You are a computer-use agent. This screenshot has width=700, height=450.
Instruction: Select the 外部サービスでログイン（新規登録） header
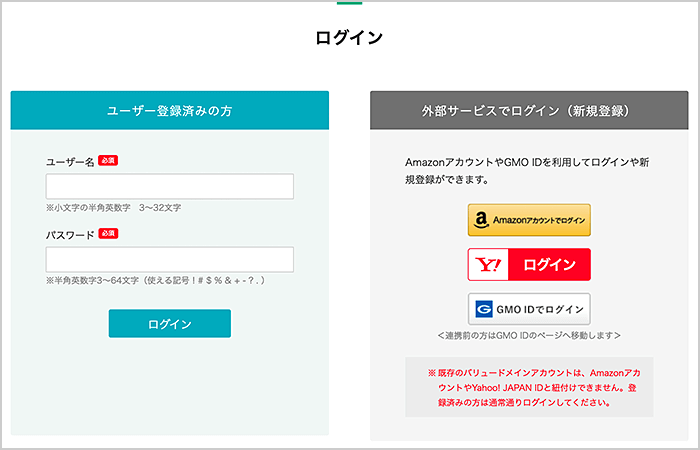529,110
